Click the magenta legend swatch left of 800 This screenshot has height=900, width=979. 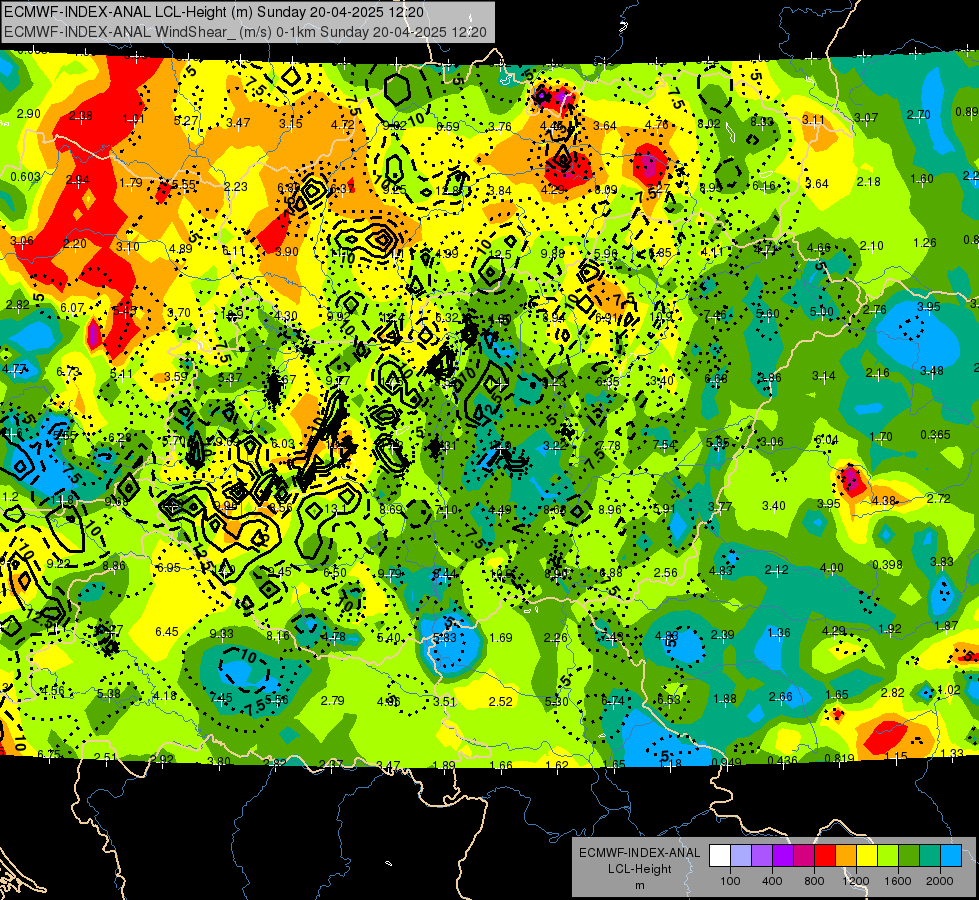pos(804,856)
